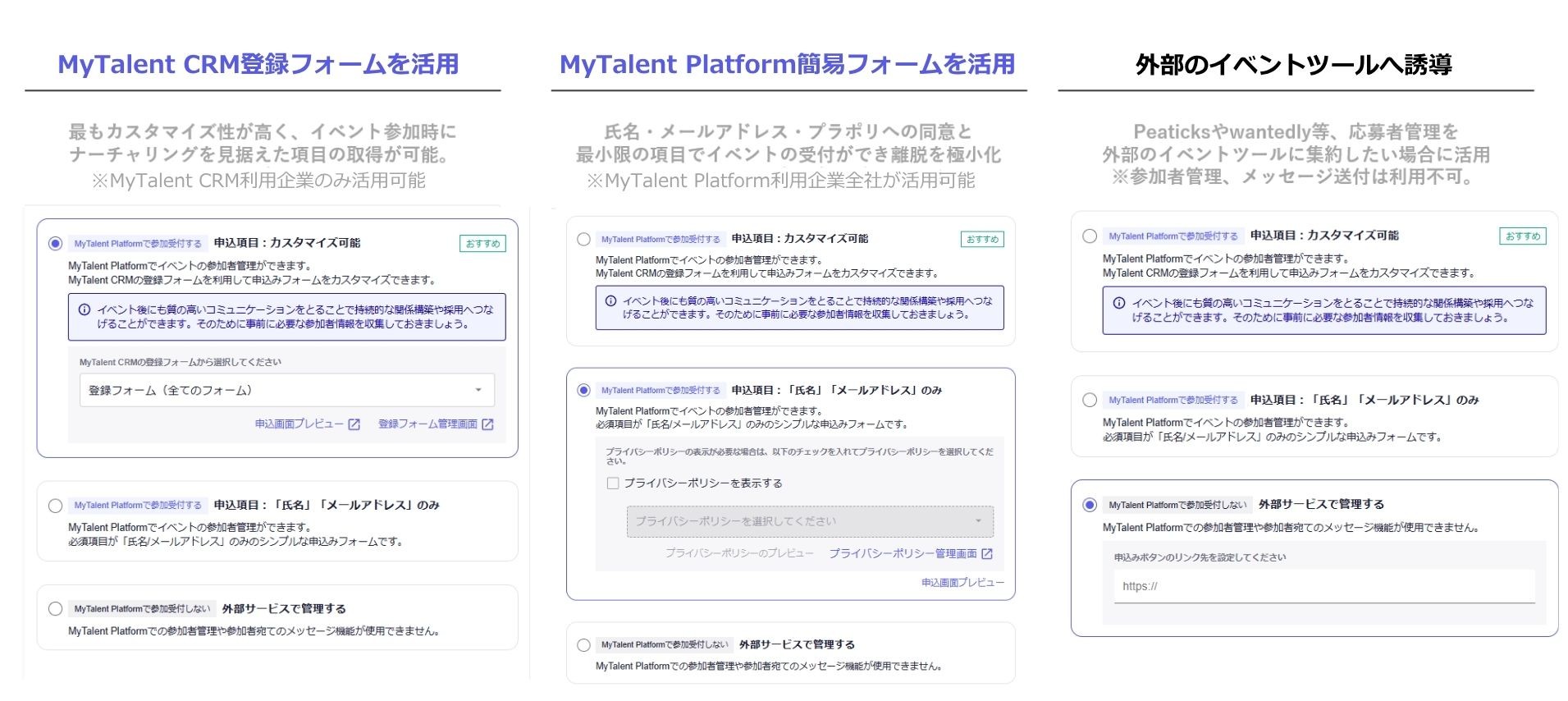
Task: Click the info icon in the CRM panel notice
Action: (84, 310)
